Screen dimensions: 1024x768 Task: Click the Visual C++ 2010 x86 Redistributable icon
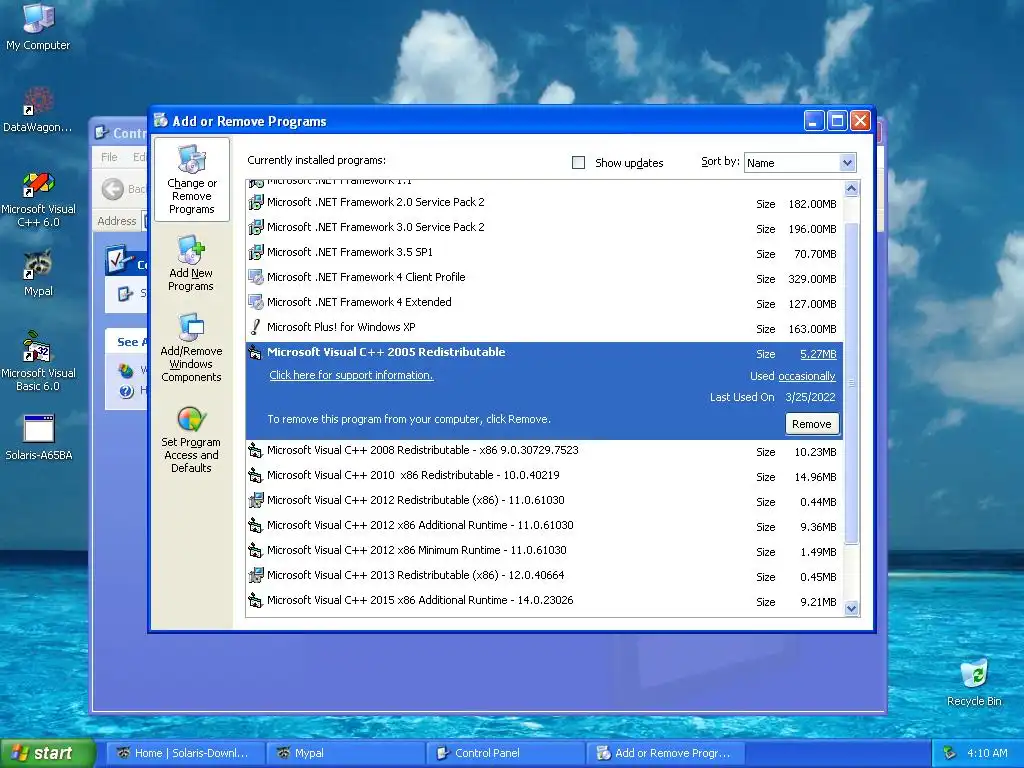255,475
